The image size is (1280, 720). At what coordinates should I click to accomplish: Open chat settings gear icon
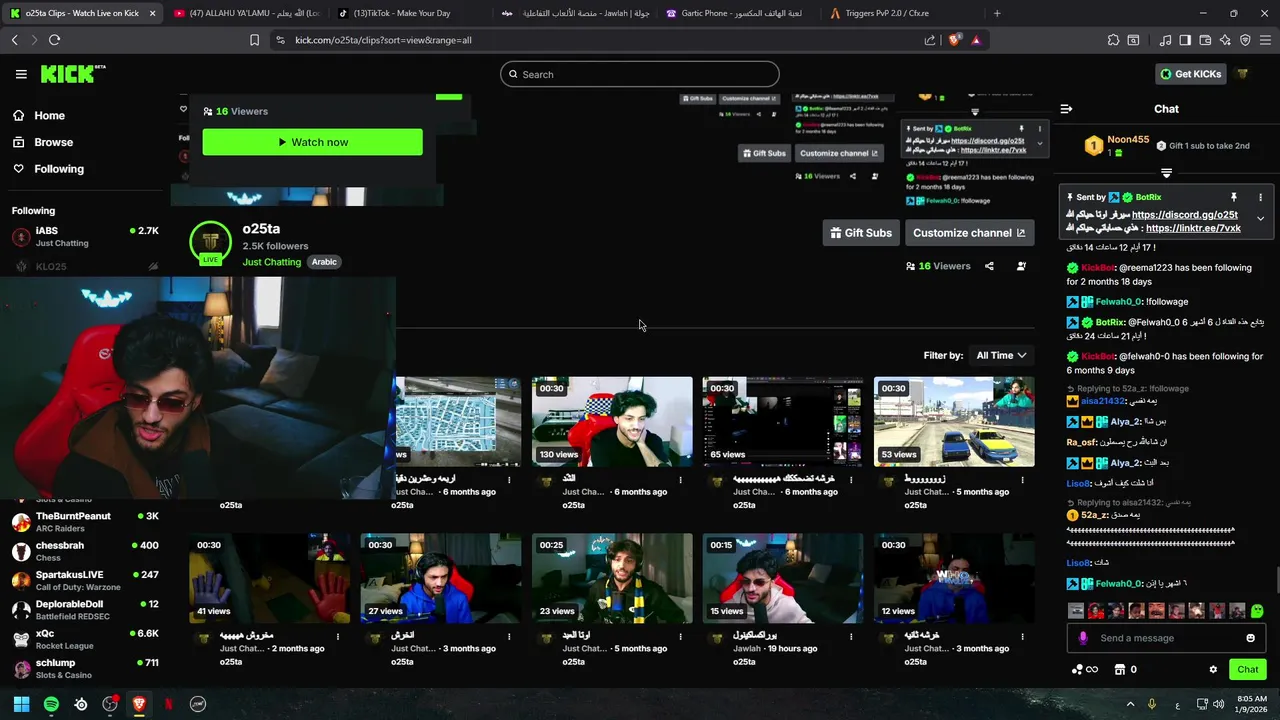click(1213, 670)
